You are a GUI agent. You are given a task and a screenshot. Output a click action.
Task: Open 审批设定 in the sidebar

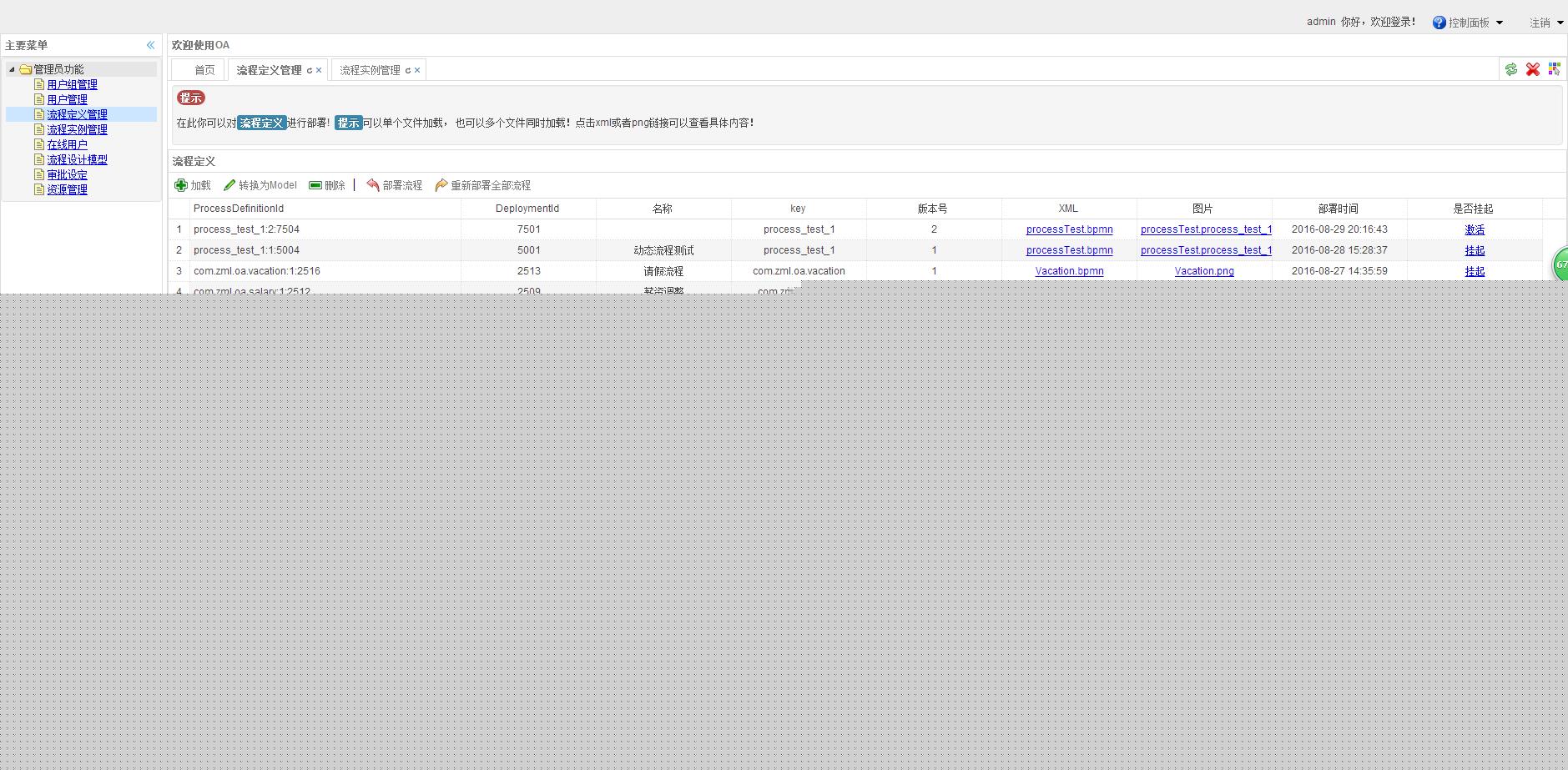coord(67,174)
